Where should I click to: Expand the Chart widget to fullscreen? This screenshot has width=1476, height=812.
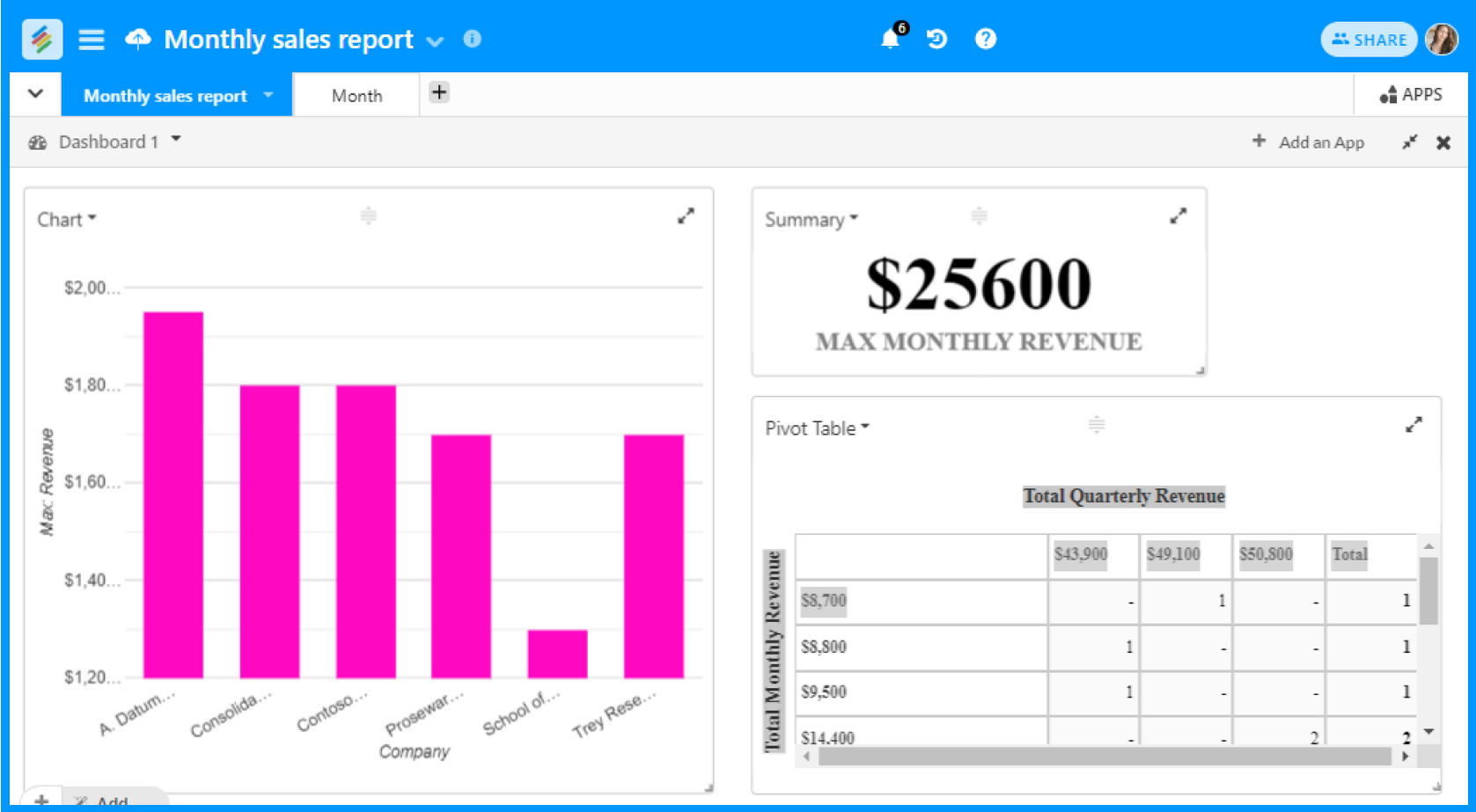click(686, 216)
